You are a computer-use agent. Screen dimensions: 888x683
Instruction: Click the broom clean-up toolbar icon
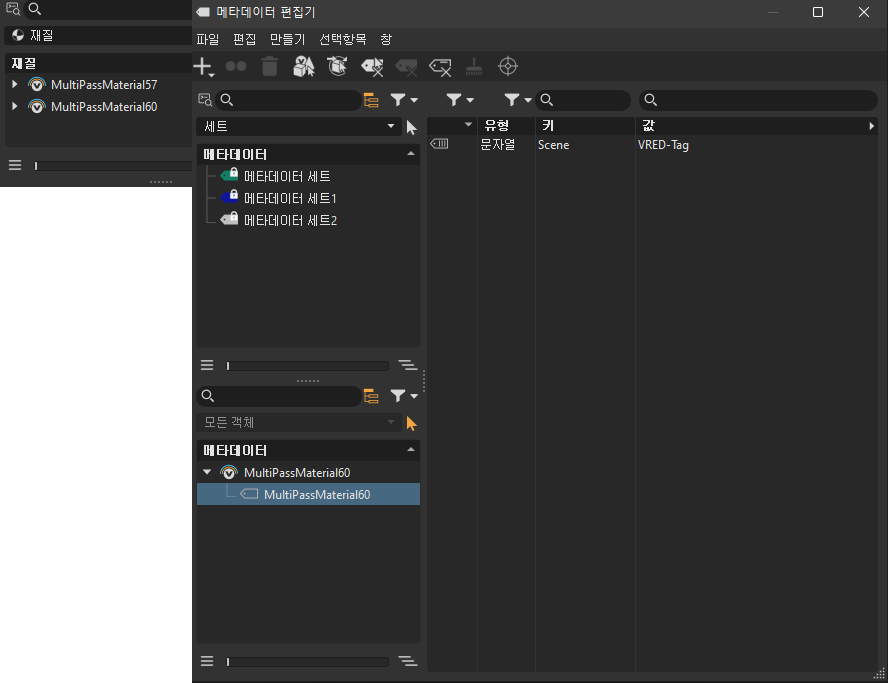tap(474, 67)
